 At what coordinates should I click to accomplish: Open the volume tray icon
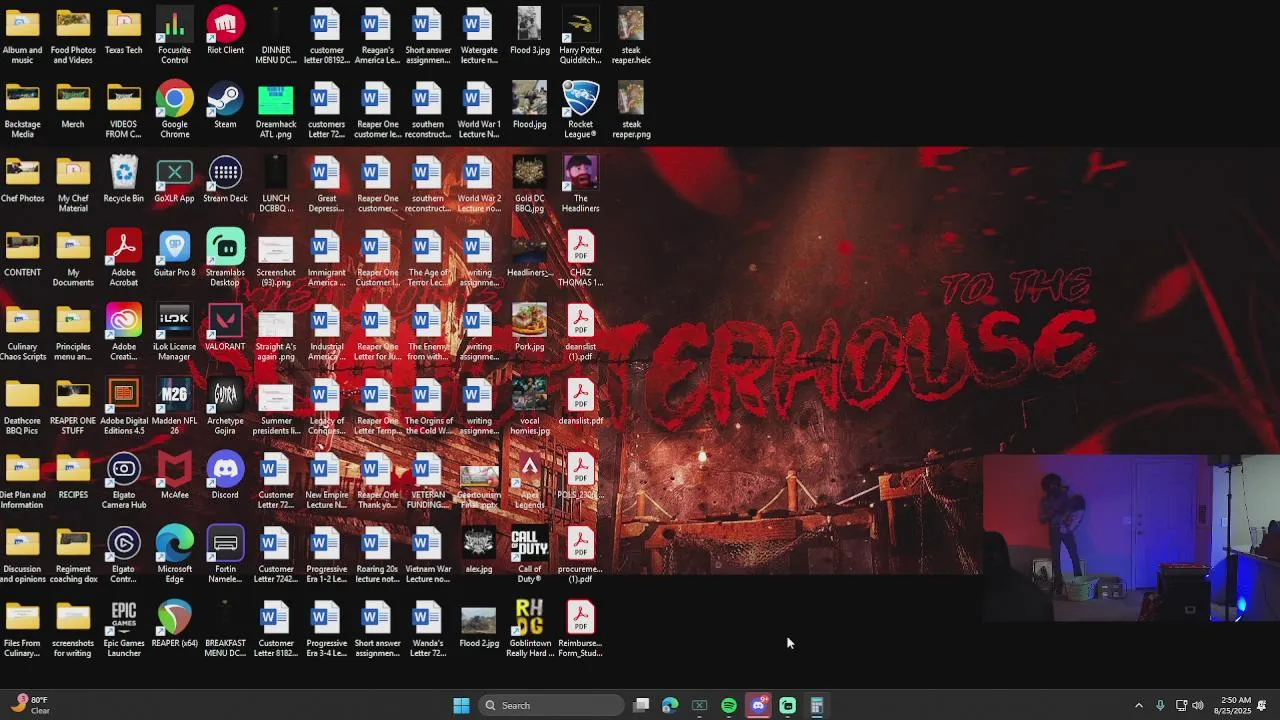1198,705
